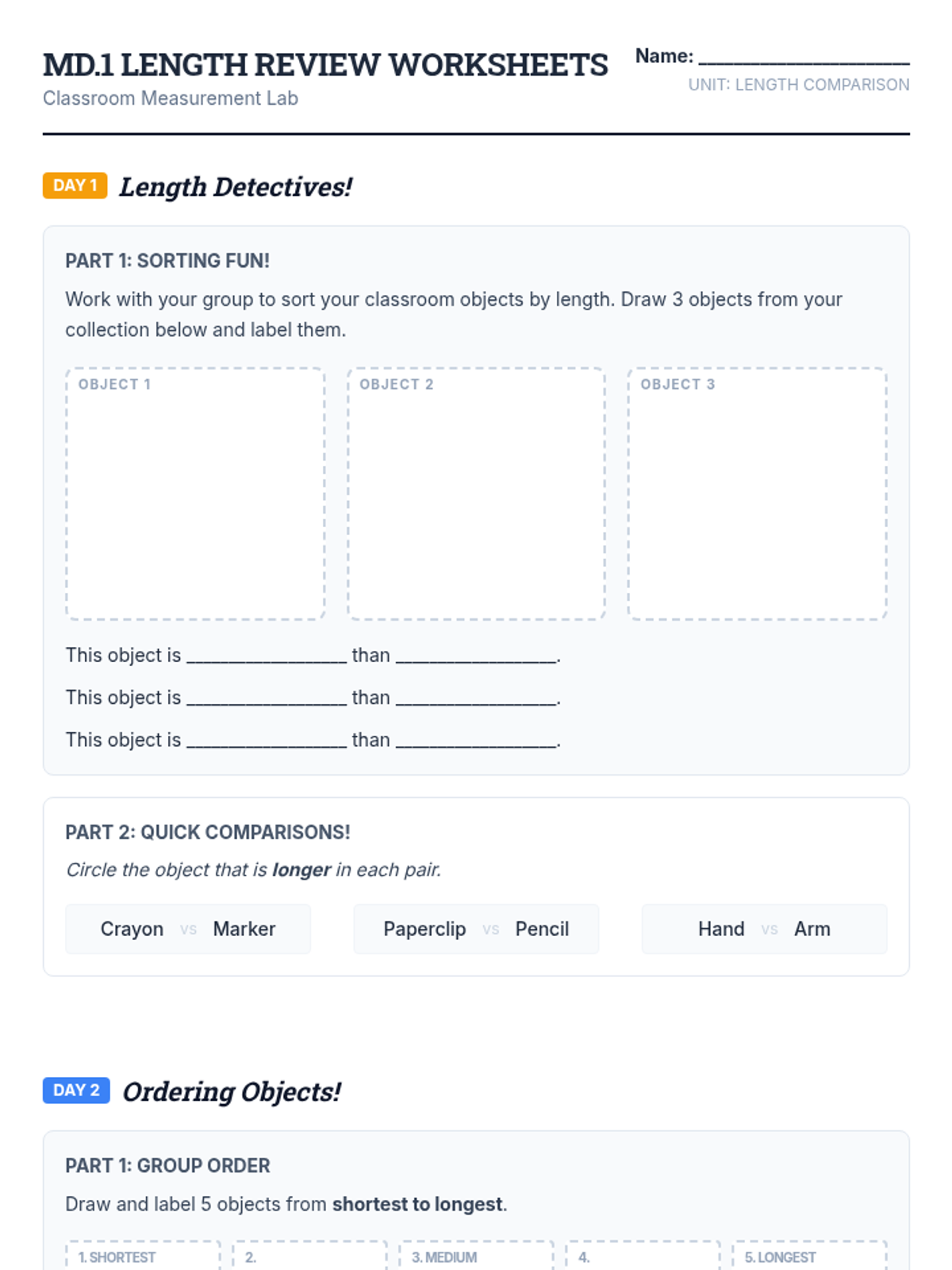The image size is (952, 1270).
Task: Click the first blank in first sentence
Action: pos(267,656)
